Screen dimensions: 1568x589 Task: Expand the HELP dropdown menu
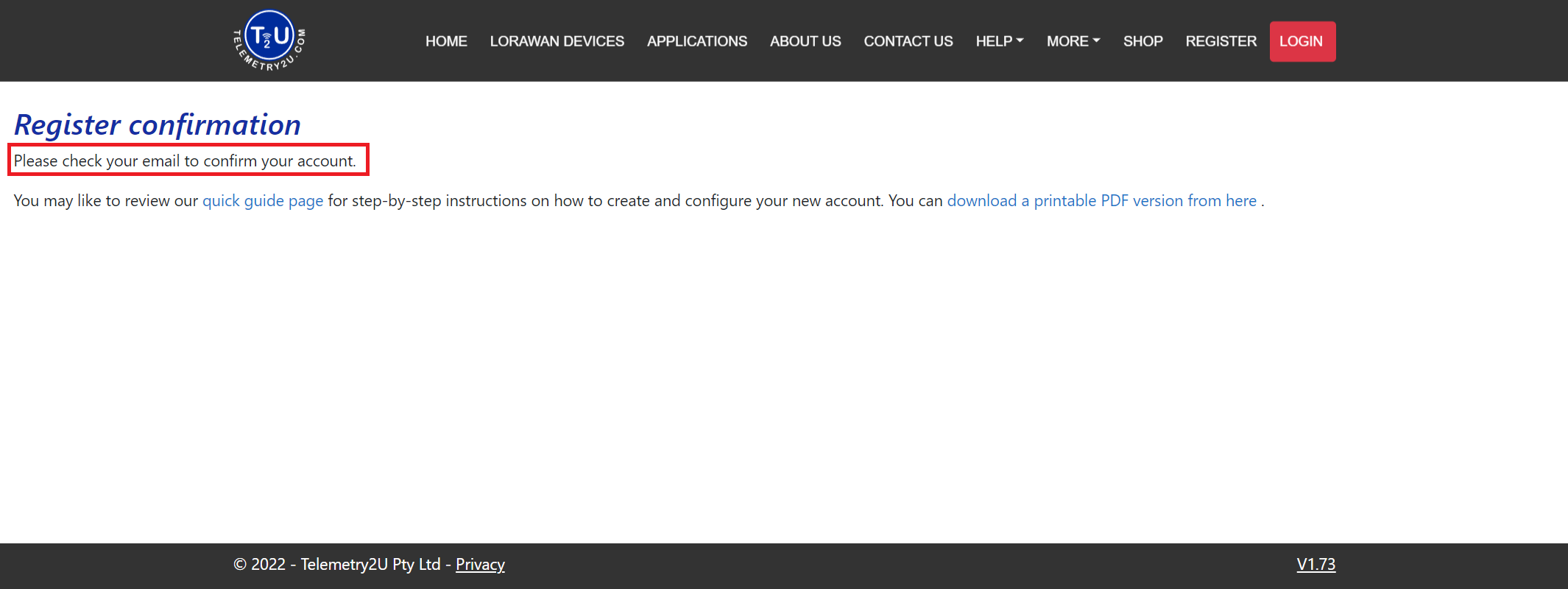[1000, 41]
